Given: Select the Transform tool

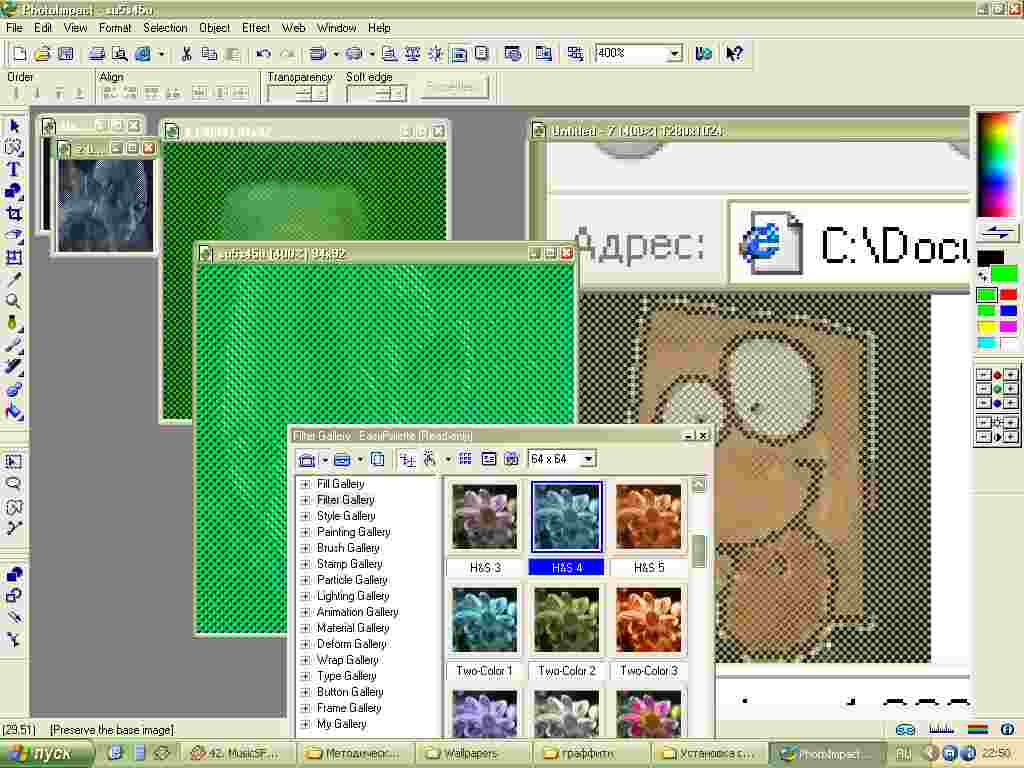Looking at the screenshot, I should click(14, 257).
